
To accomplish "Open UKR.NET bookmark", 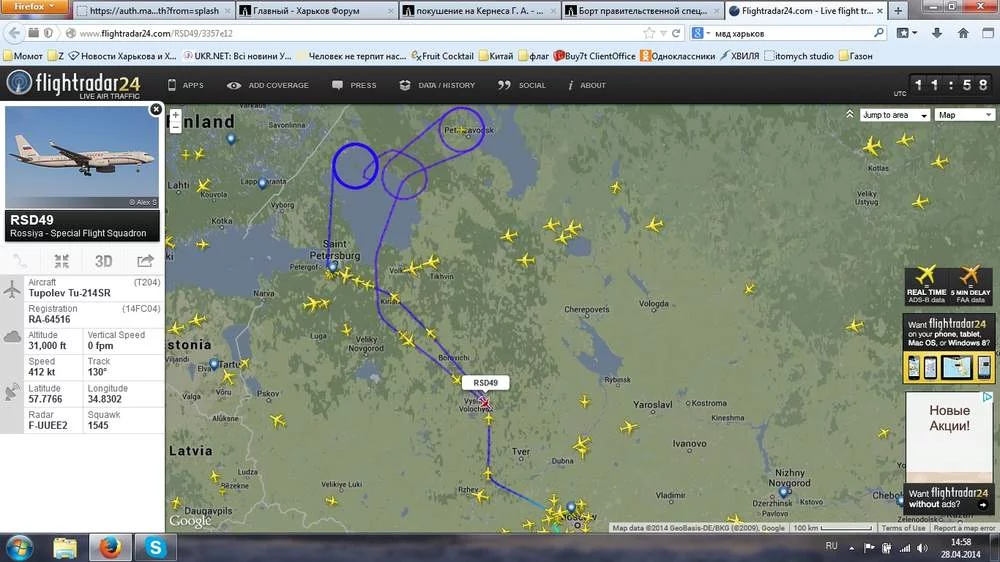I will click(x=237, y=56).
